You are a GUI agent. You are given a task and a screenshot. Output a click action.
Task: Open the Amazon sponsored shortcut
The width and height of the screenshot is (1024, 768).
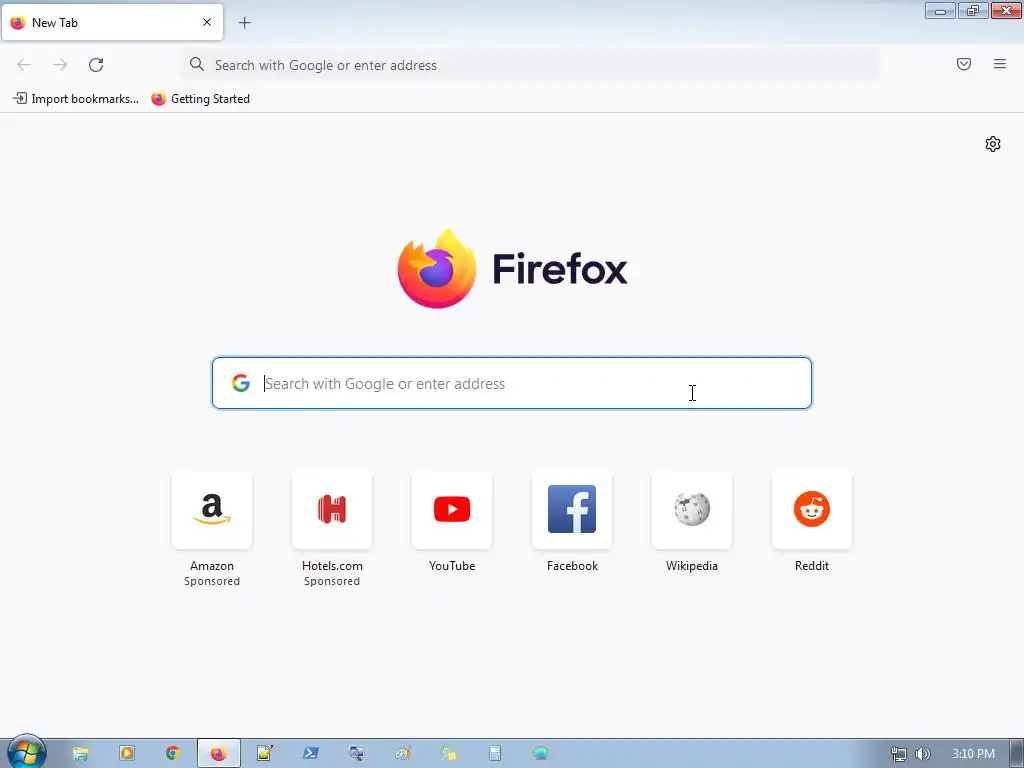point(212,509)
